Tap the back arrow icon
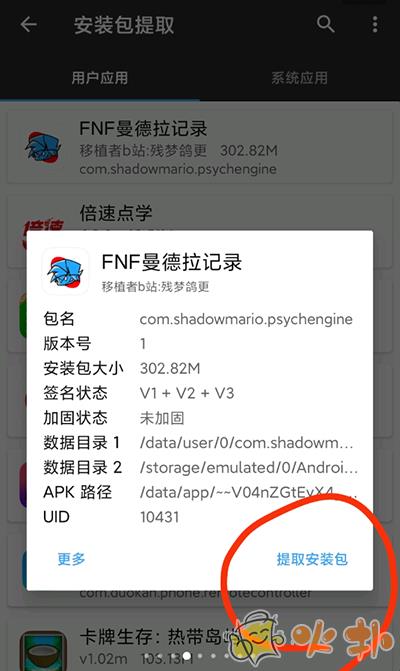Screen dimensions: 400x671 (x=28, y=24)
